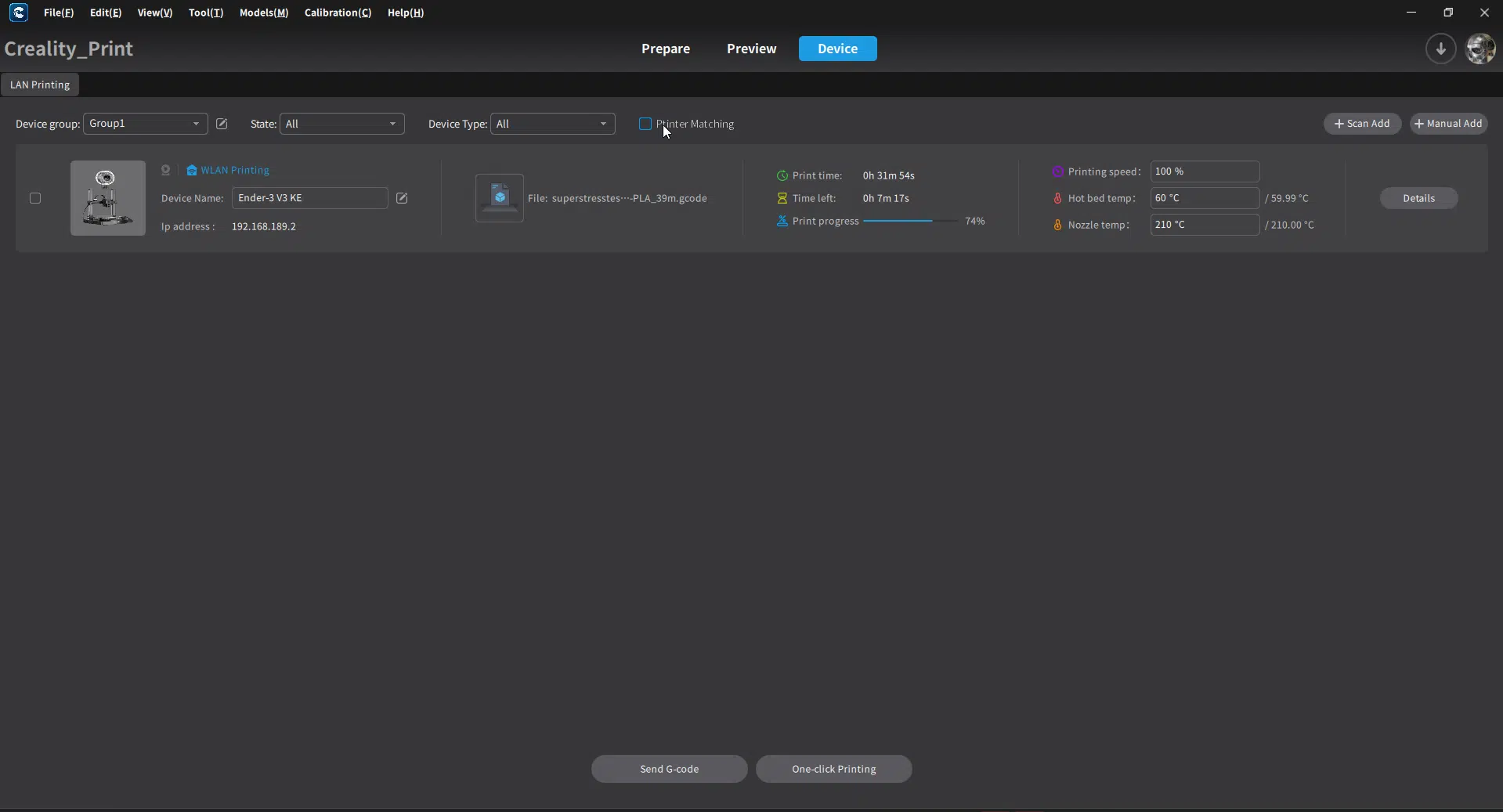
Task: Open the Device Type filter dropdown
Action: 552,124
